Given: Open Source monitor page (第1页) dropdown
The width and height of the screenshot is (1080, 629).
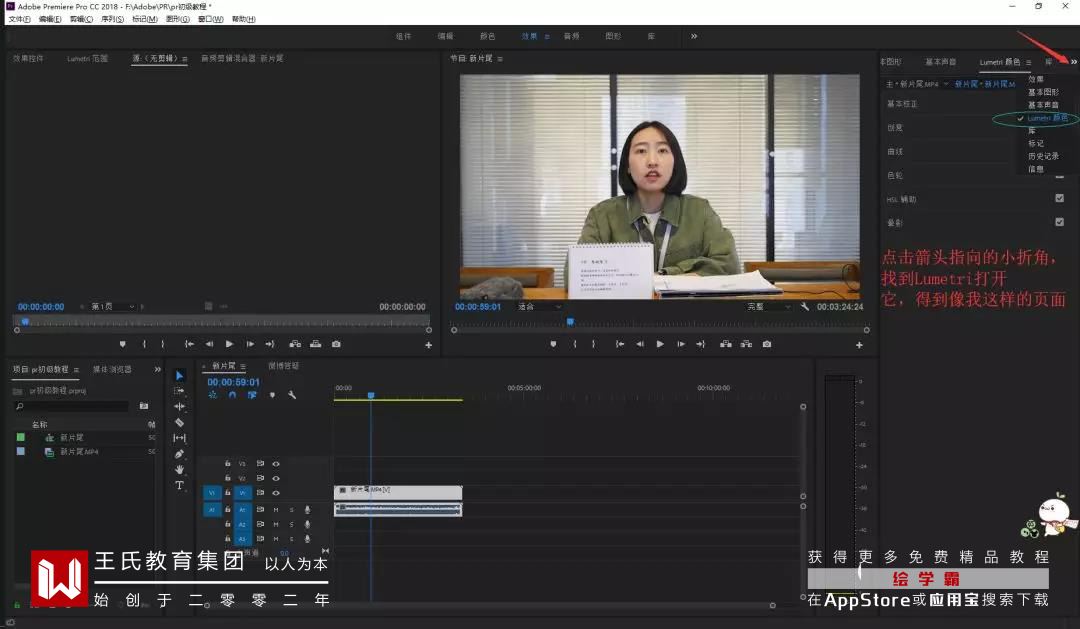Looking at the screenshot, I should click(x=112, y=307).
